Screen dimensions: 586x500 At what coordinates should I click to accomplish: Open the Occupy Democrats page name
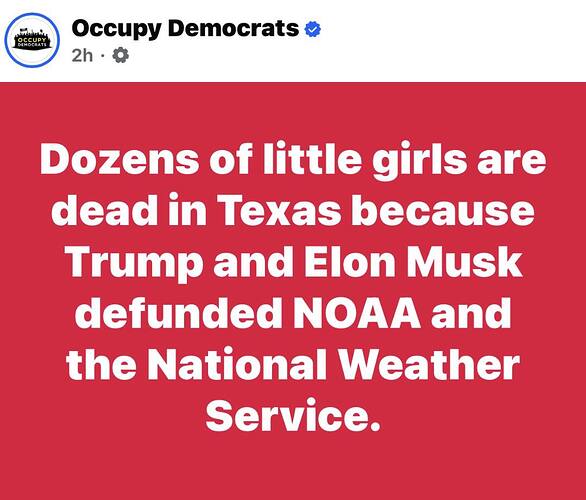(185, 29)
